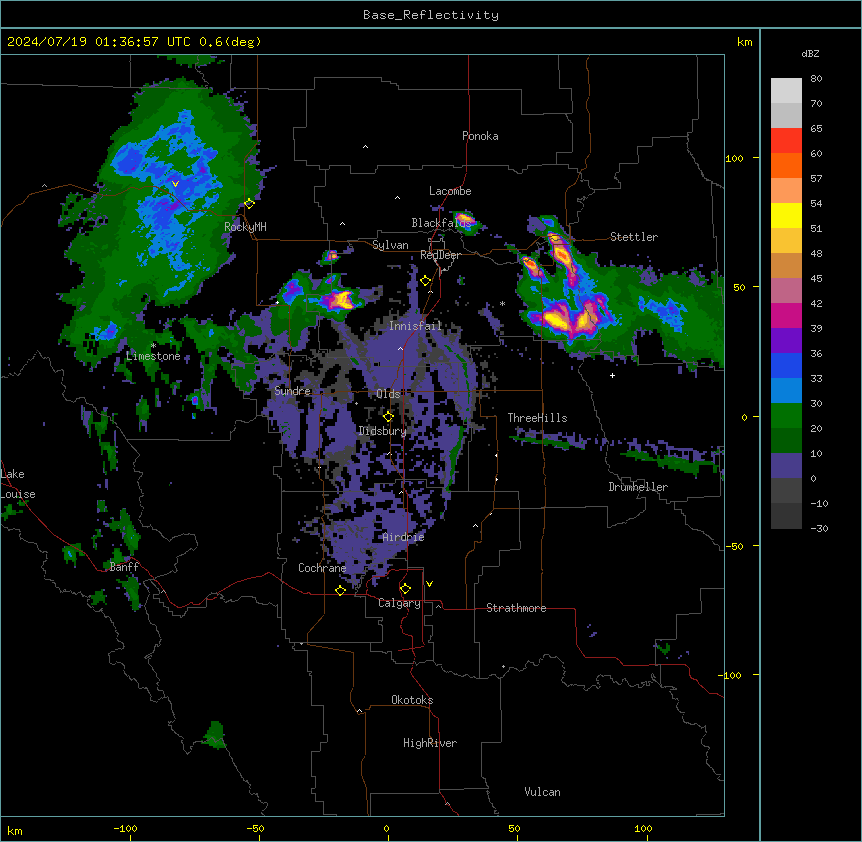Click the Calgary city label
The image size is (862, 842).
(399, 603)
